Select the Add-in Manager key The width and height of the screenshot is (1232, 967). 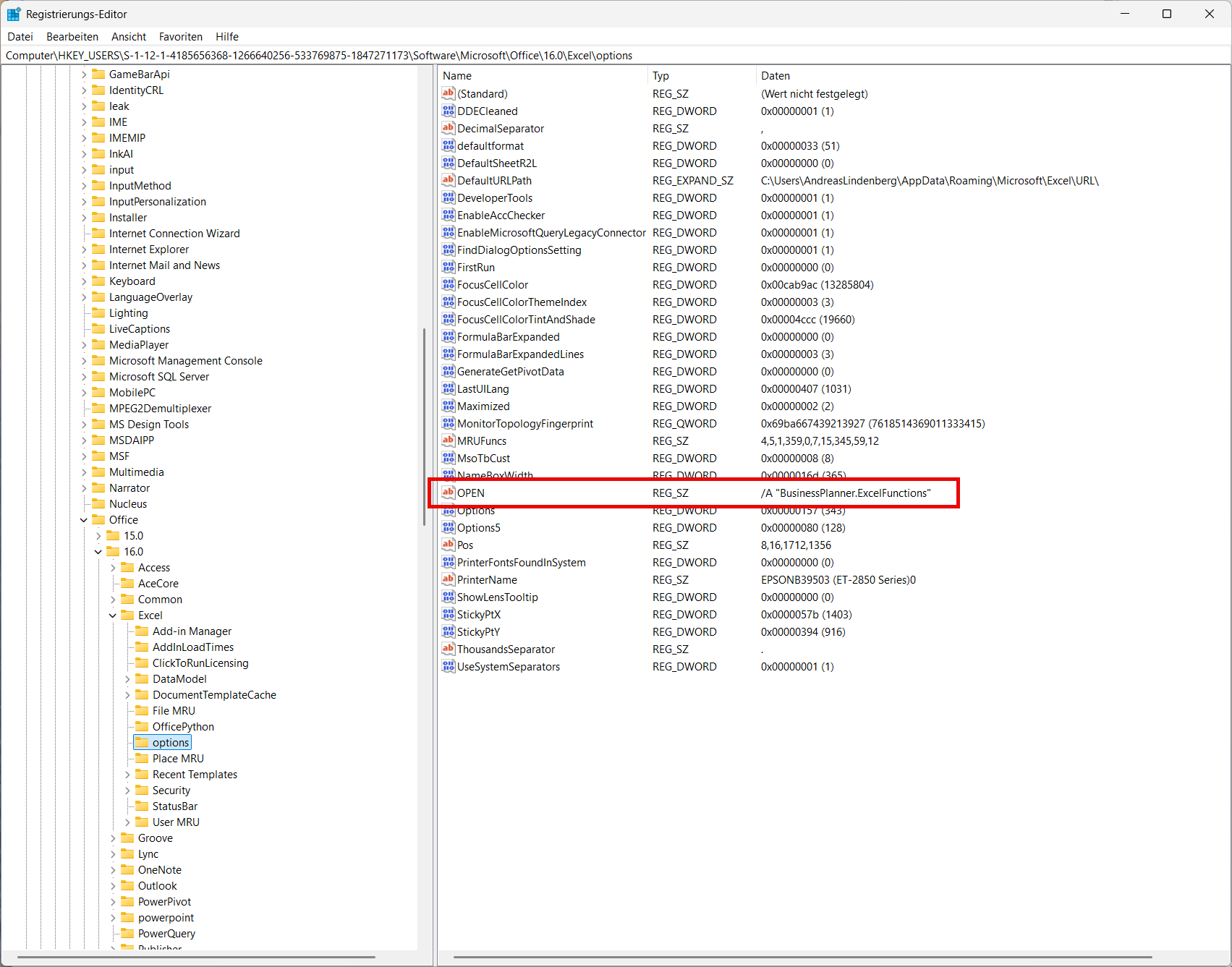[192, 631]
